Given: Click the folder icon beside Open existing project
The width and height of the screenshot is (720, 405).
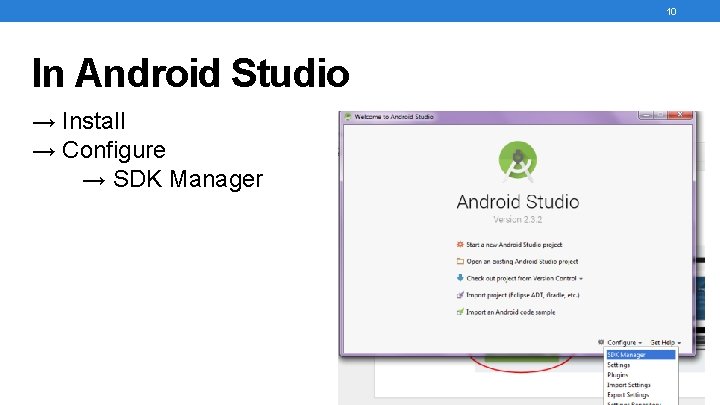Looking at the screenshot, I should pyautogui.click(x=460, y=261).
